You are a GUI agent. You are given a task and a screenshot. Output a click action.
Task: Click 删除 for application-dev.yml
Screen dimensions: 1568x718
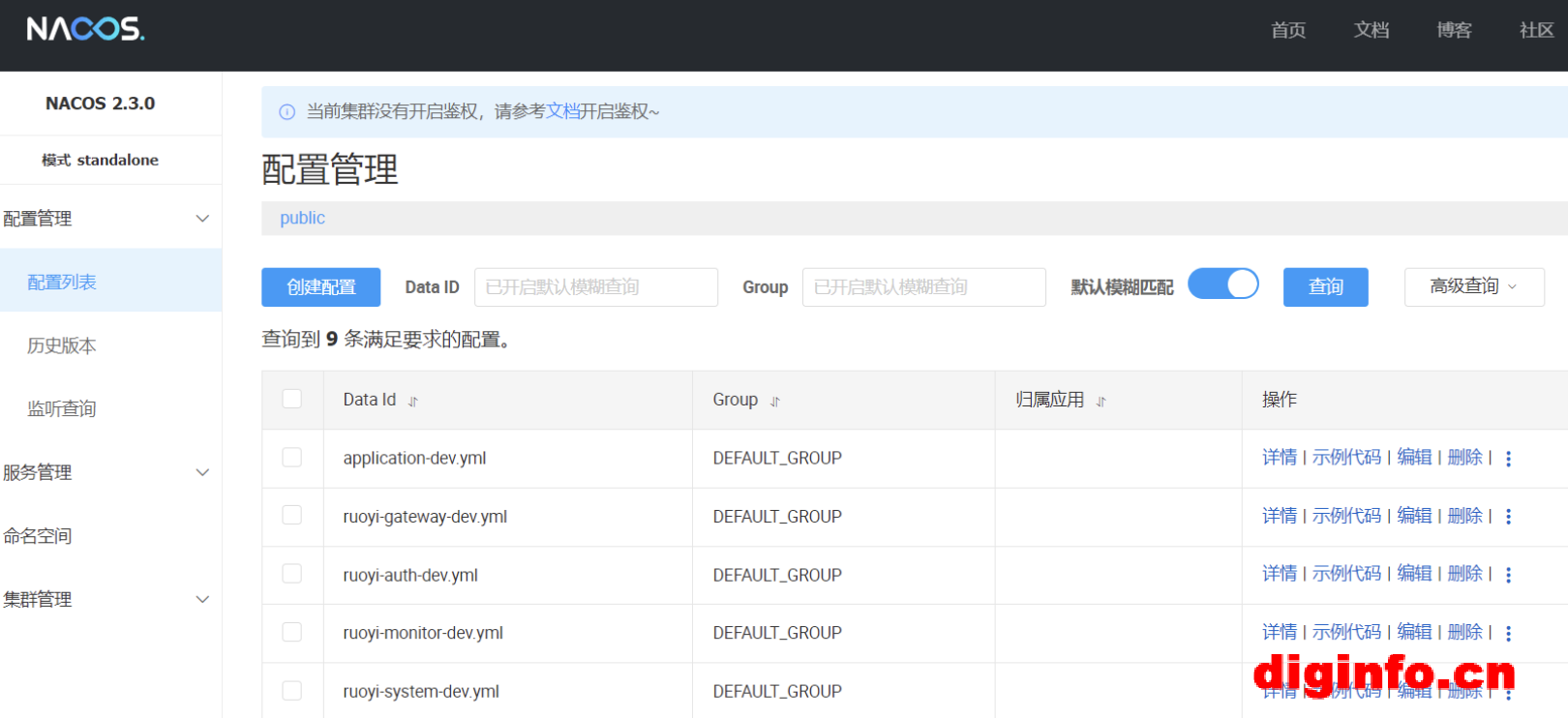[x=1464, y=457]
